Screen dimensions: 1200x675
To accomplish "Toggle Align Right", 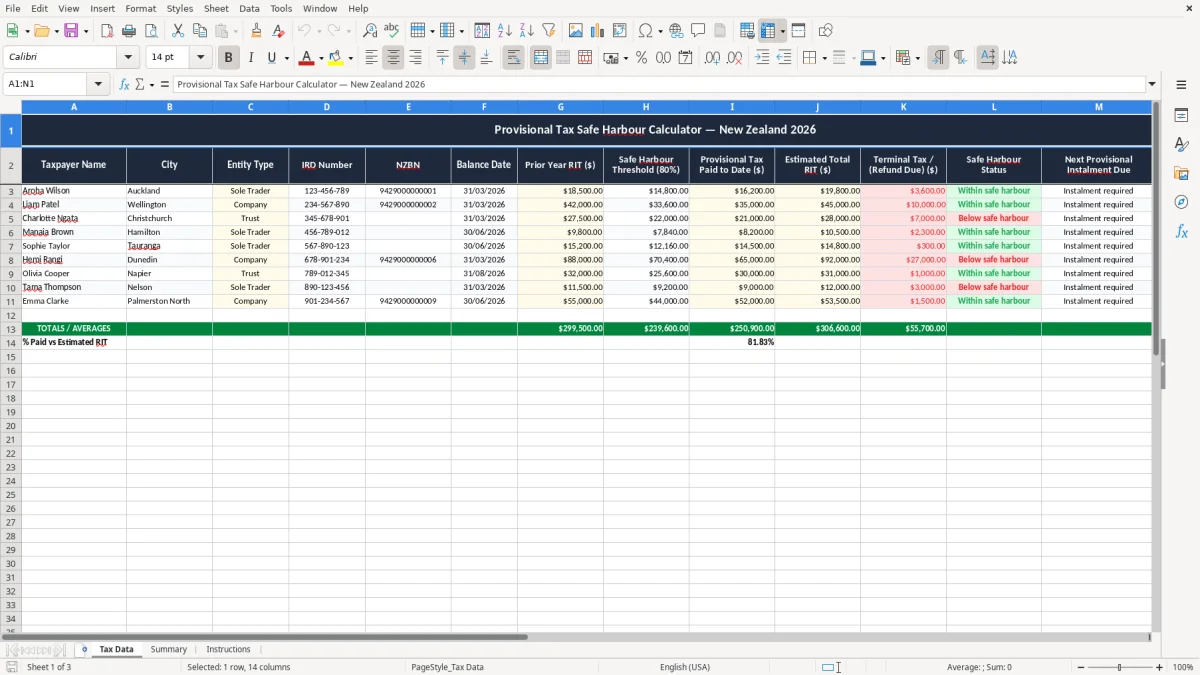I will (x=415, y=58).
